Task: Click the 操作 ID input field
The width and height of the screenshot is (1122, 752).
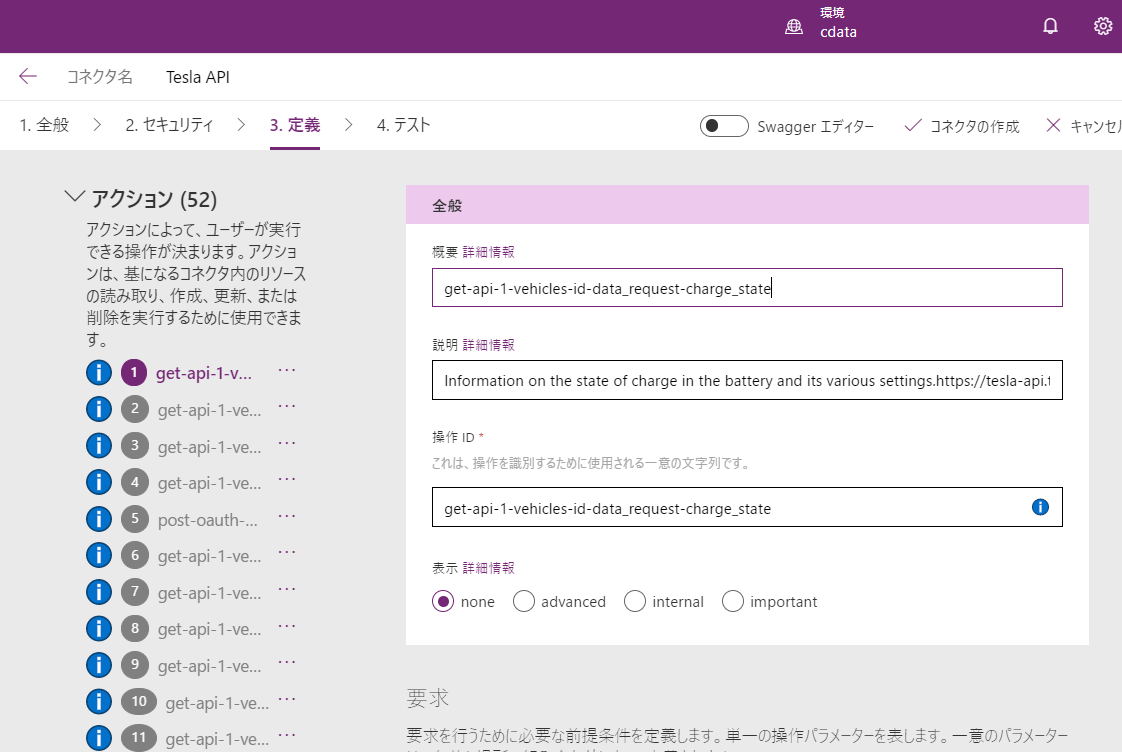Action: [x=747, y=507]
